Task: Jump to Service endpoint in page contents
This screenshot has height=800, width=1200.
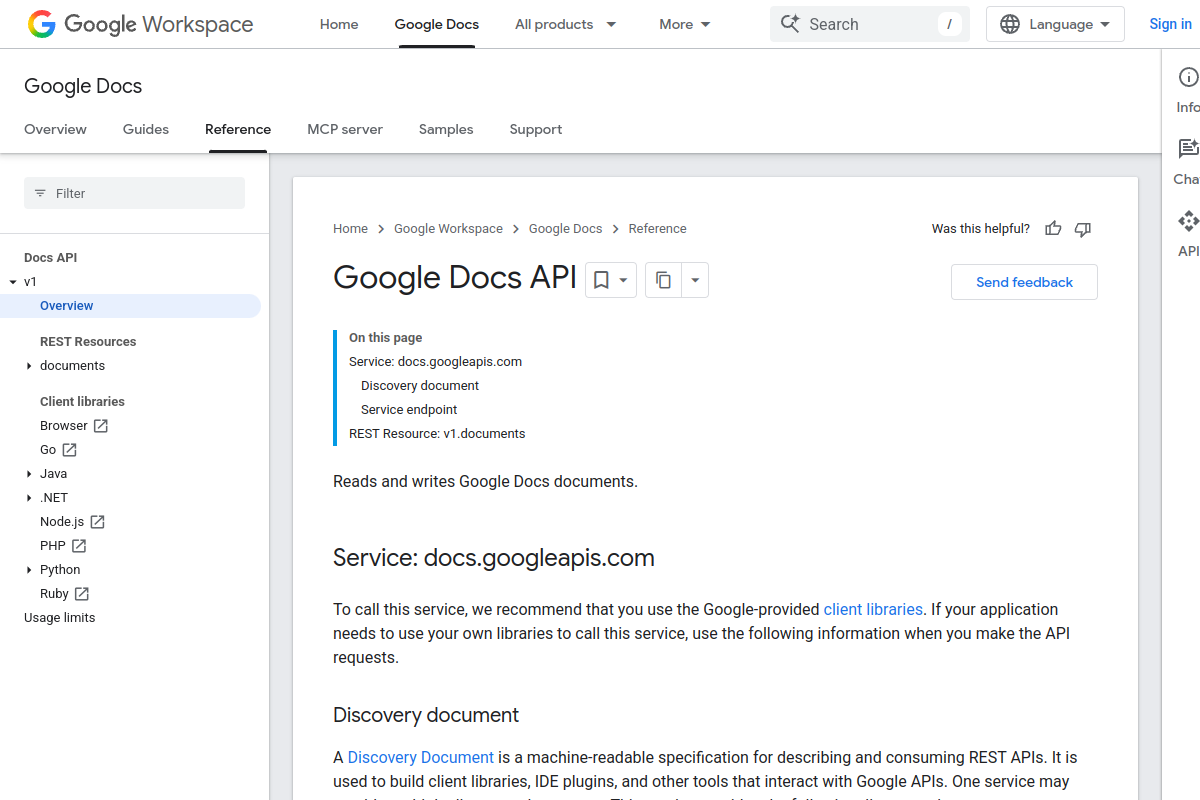Action: 409,410
